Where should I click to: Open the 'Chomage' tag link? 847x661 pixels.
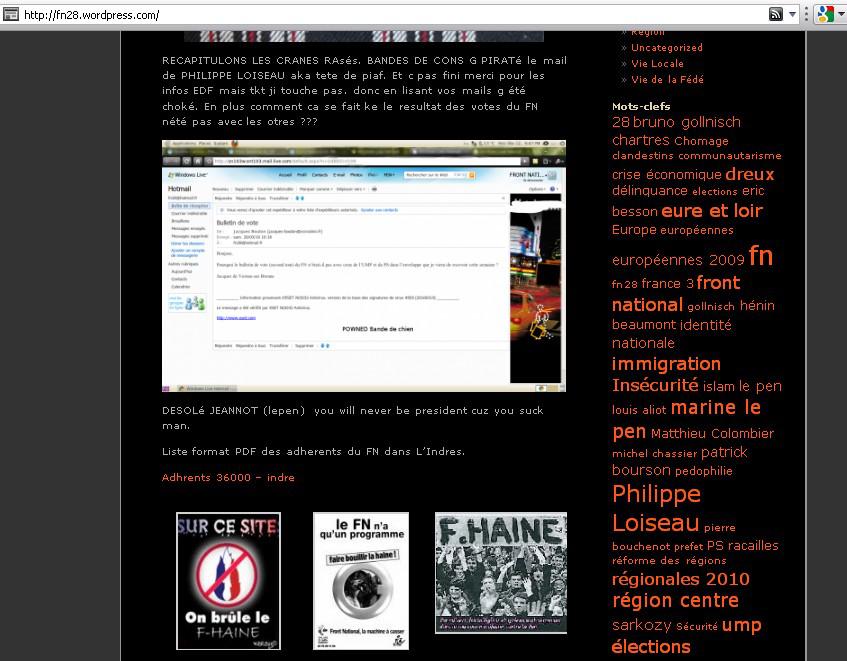(701, 141)
